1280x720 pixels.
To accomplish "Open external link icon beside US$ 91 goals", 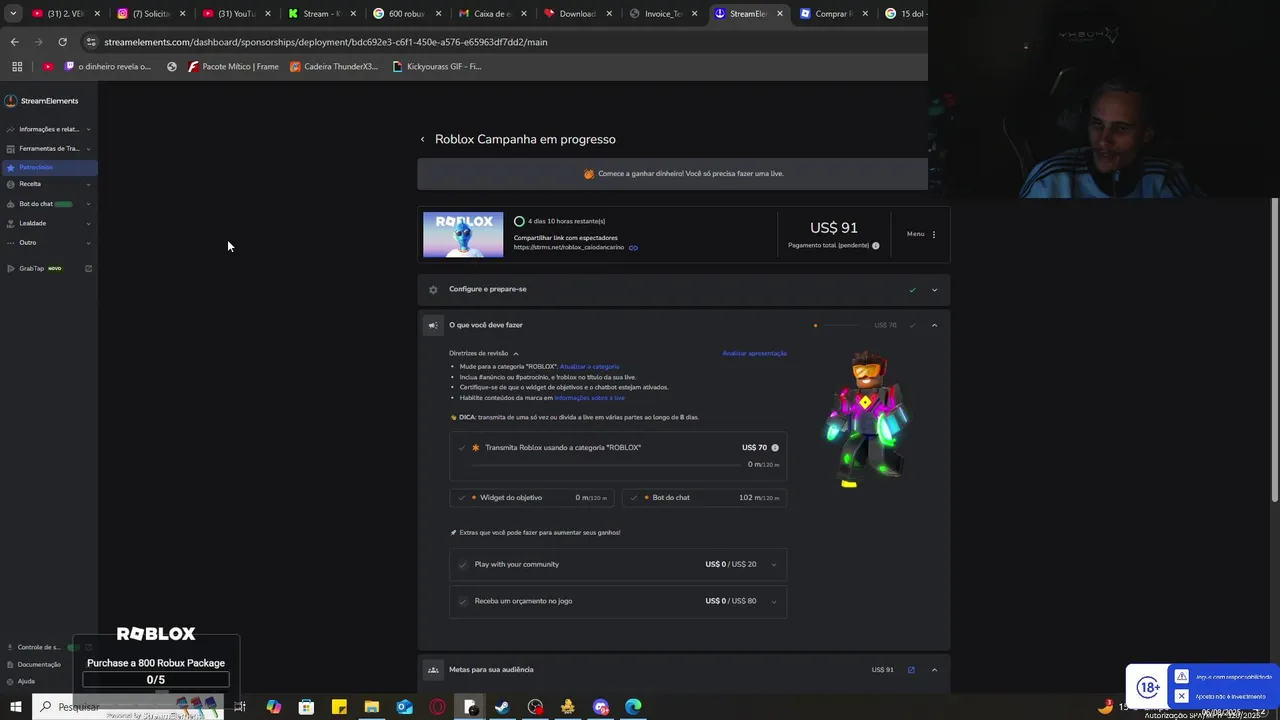I will point(911,670).
